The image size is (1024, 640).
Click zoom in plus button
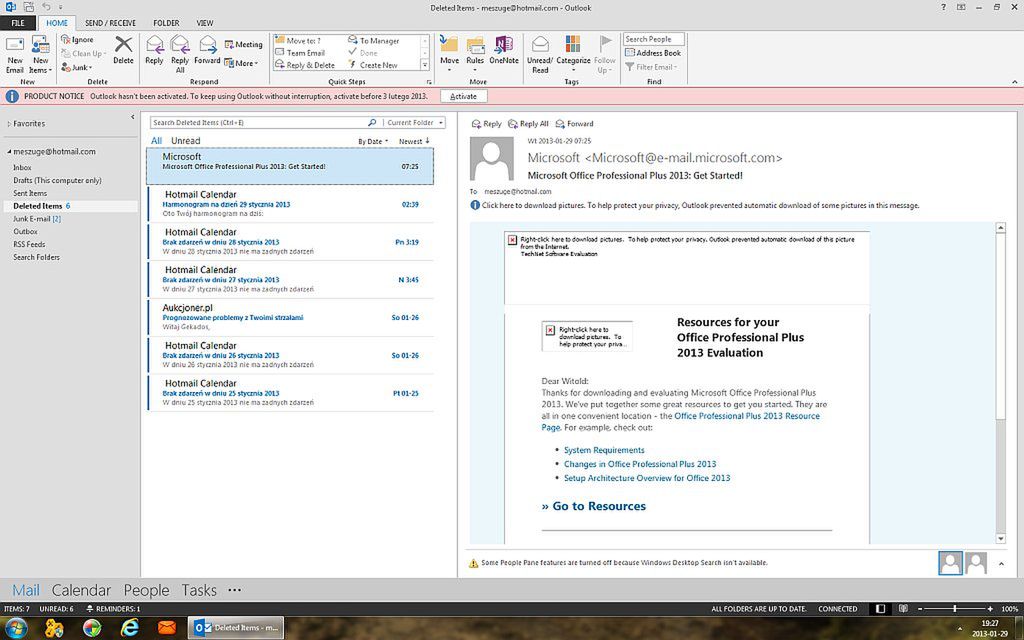990,609
